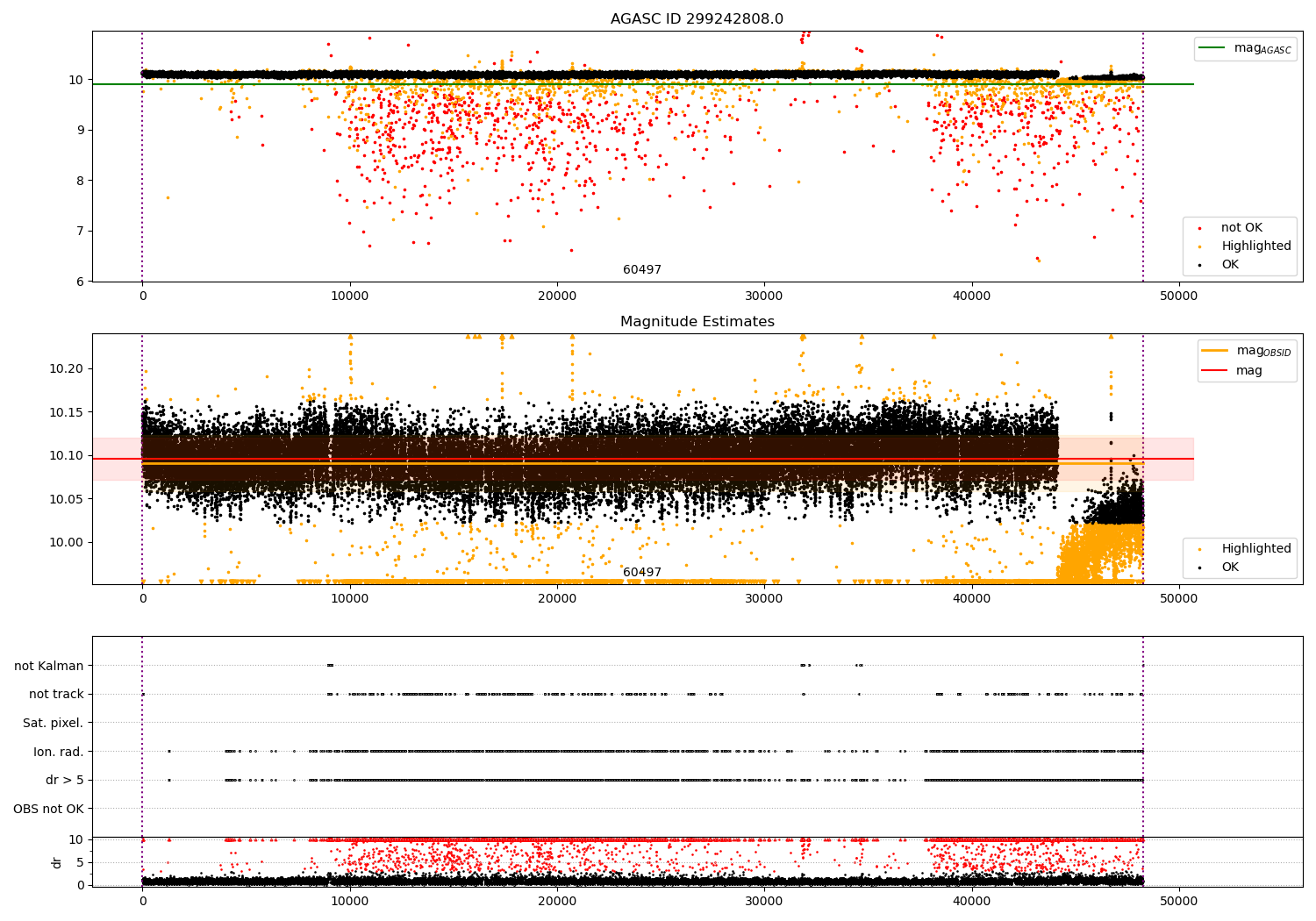Click the 'AGASC ID 299242808.0' plot title
Screen dimensions: 1316x921
697,19
